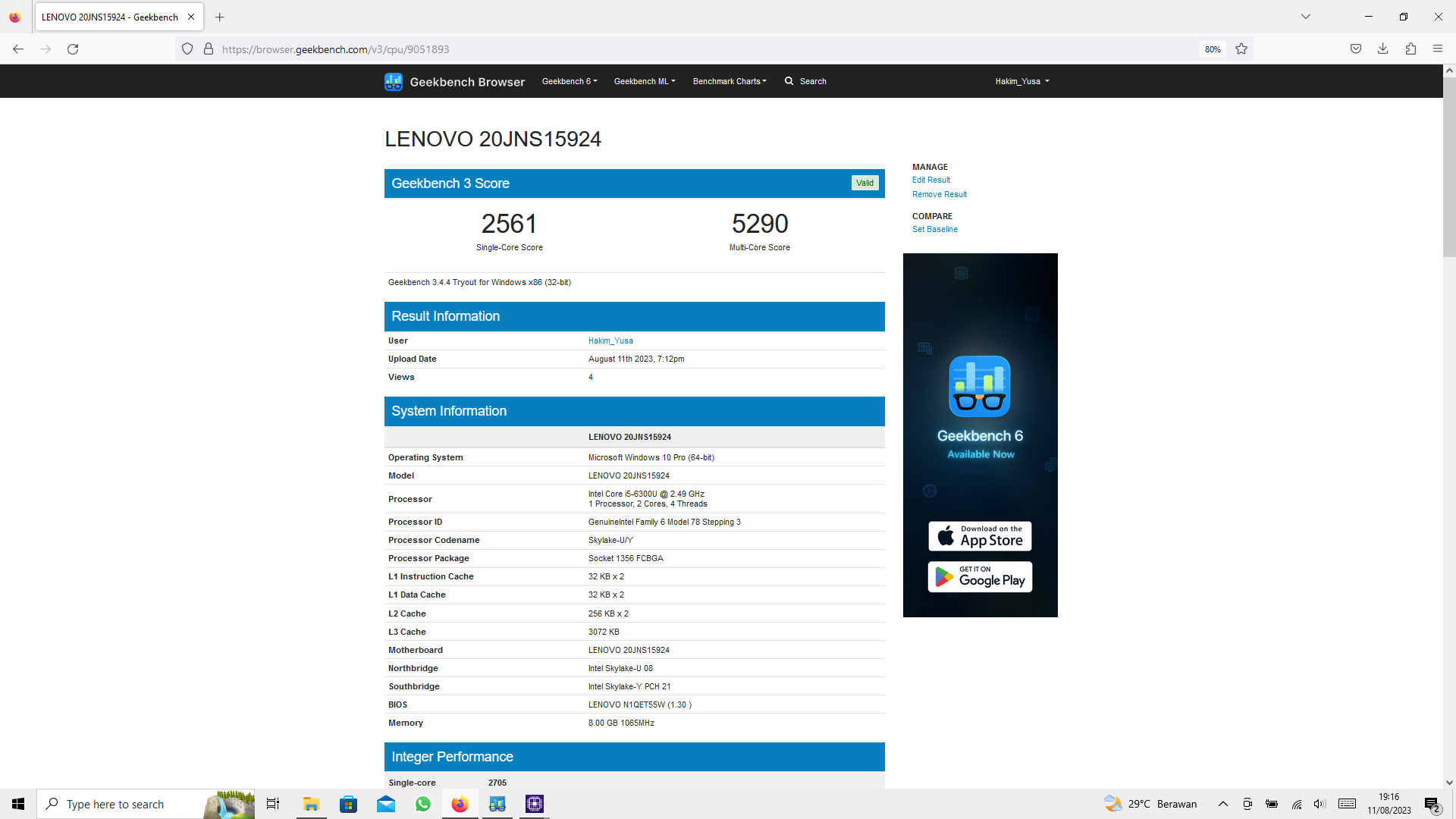This screenshot has width=1456, height=819.
Task: Click the 8.00 GB 1065MHz memory value
Action: (x=621, y=723)
